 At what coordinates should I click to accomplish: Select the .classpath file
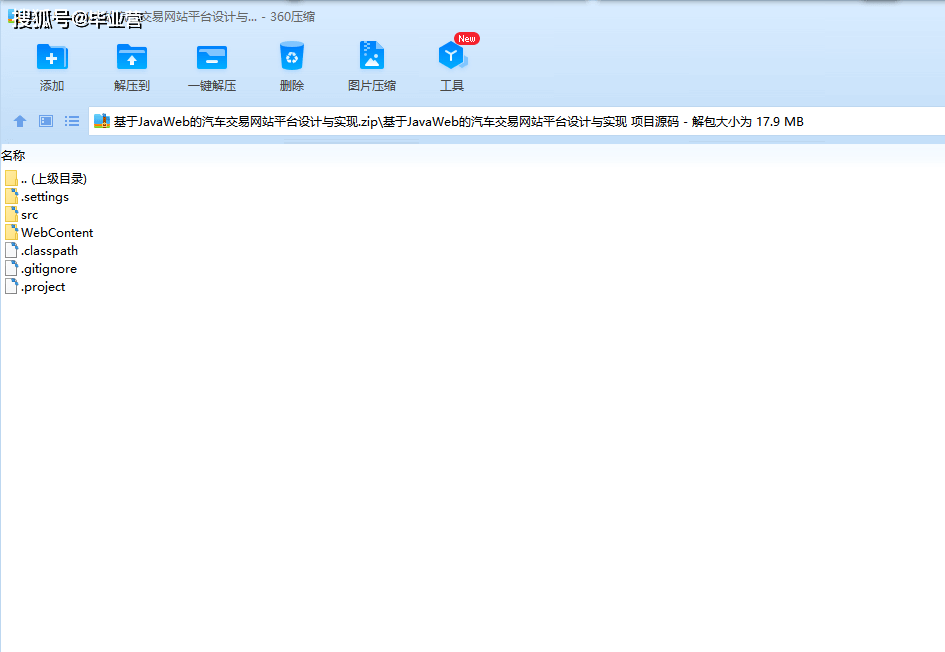(x=48, y=251)
